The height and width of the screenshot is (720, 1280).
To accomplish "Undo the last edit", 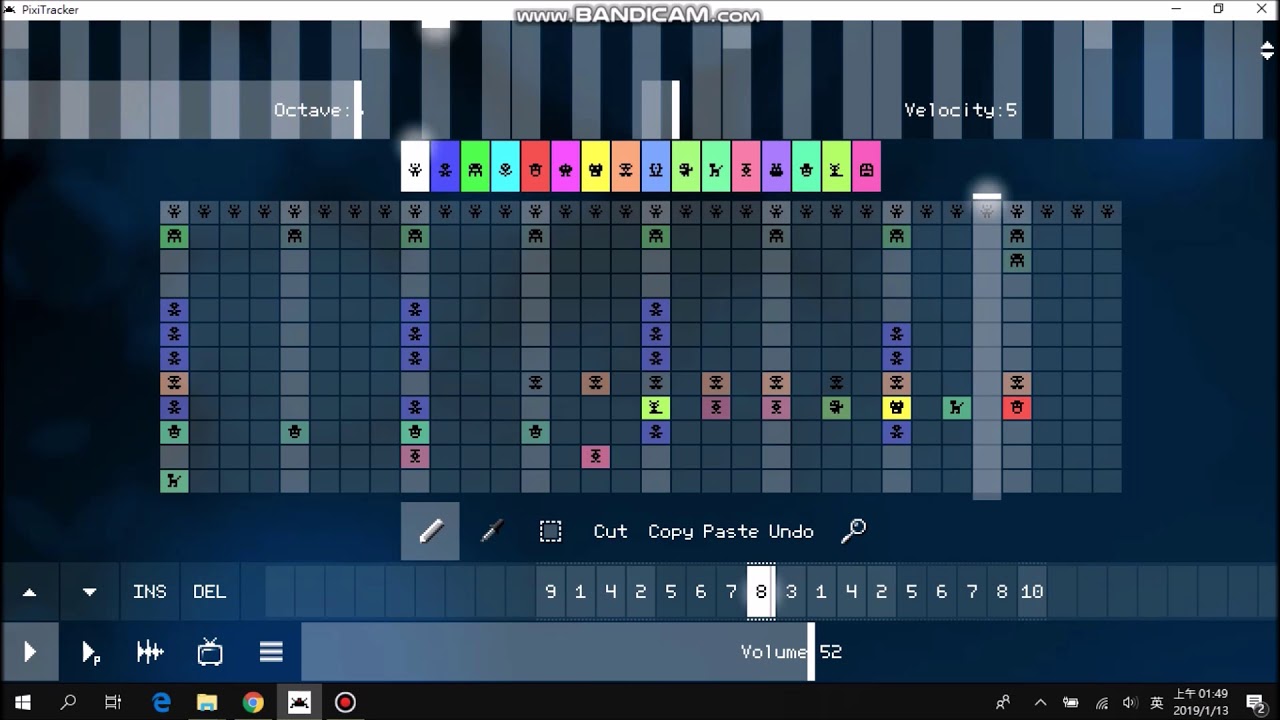I will (x=791, y=531).
